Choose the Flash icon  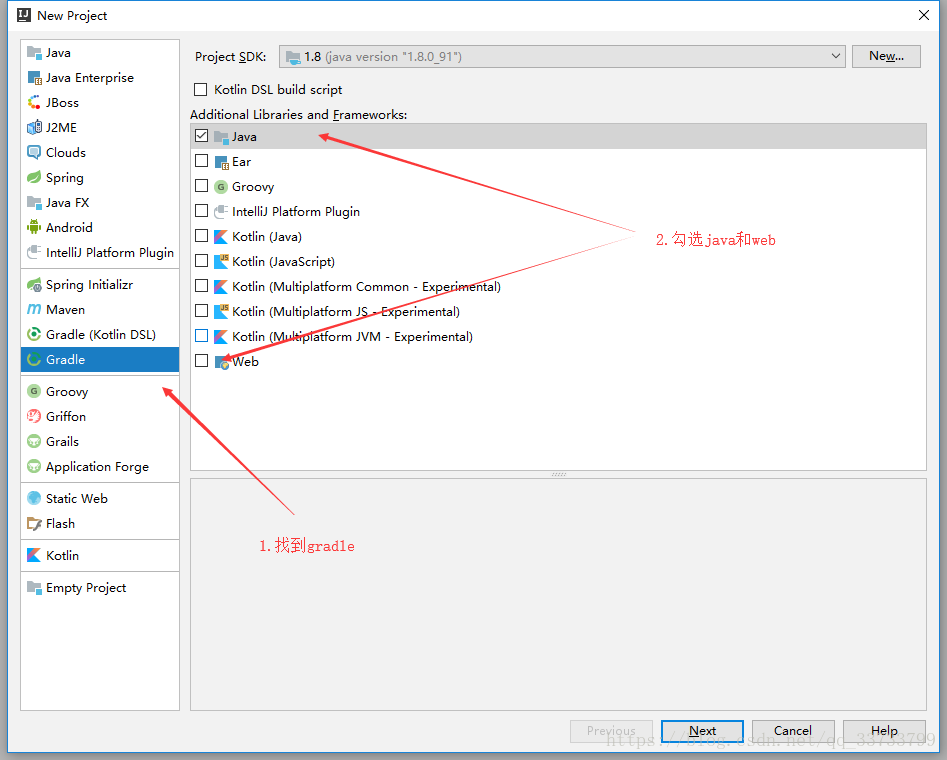pos(34,524)
